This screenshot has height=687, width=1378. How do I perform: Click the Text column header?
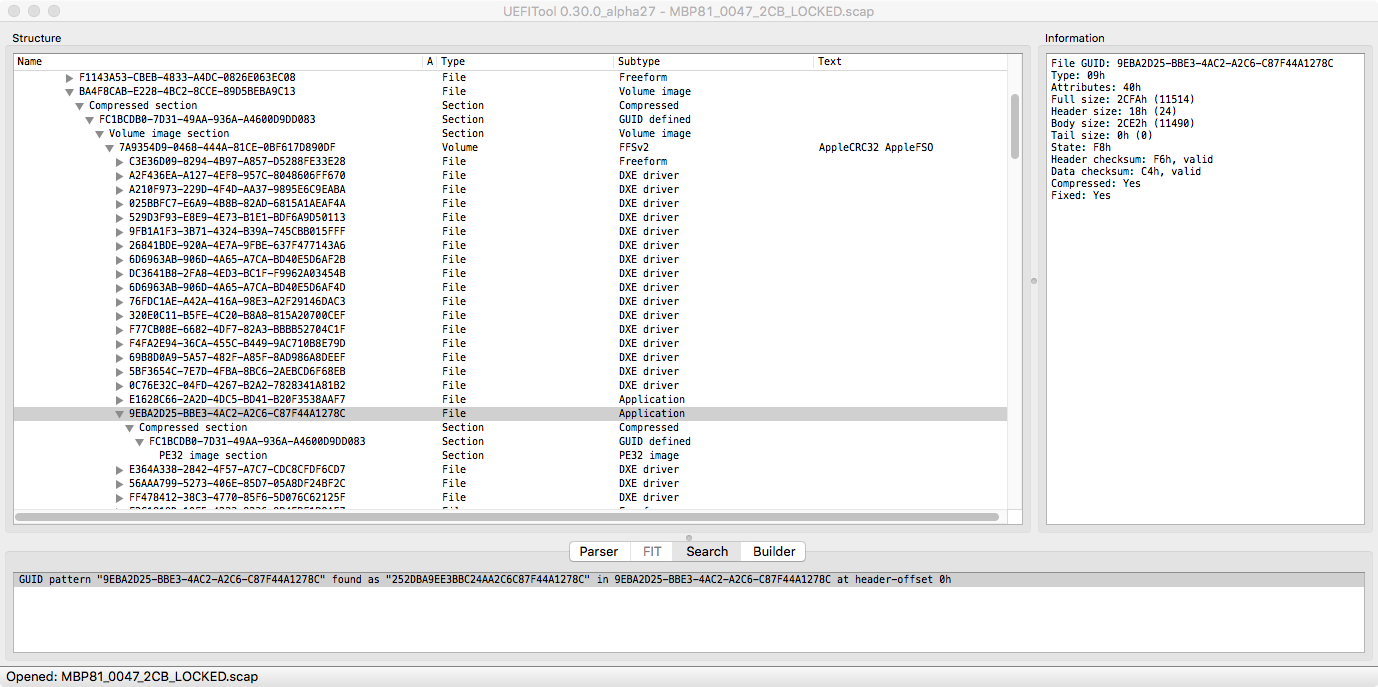point(910,62)
